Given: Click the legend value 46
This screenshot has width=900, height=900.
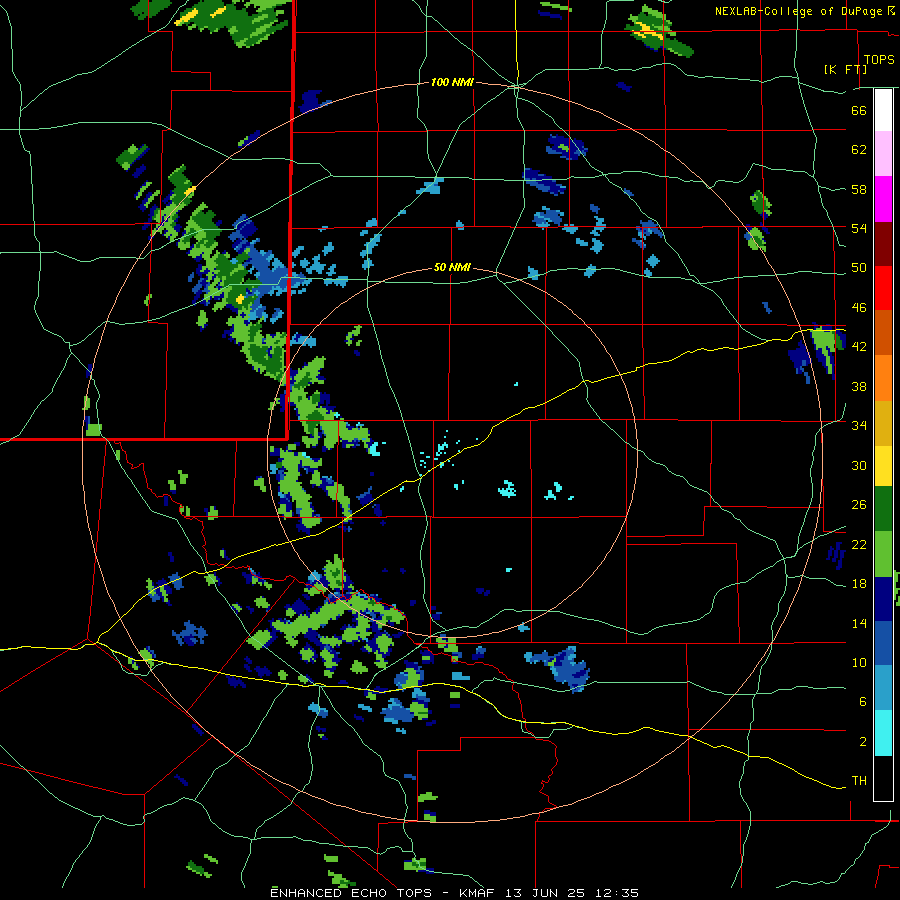Looking at the screenshot, I should (x=859, y=308).
